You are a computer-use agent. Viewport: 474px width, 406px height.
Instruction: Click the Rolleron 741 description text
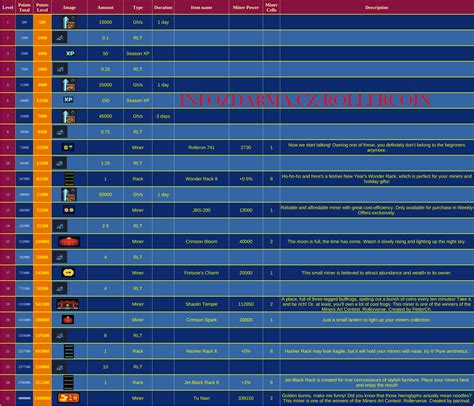(376, 147)
